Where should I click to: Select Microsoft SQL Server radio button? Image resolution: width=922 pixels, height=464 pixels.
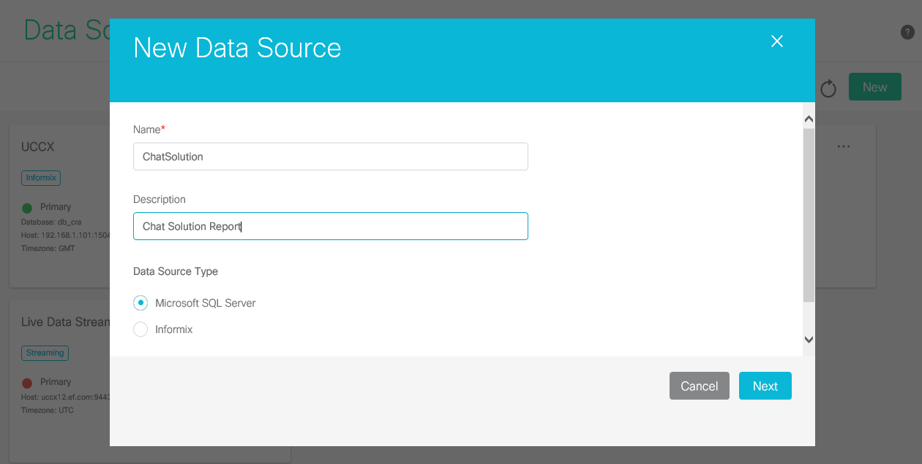[141, 303]
